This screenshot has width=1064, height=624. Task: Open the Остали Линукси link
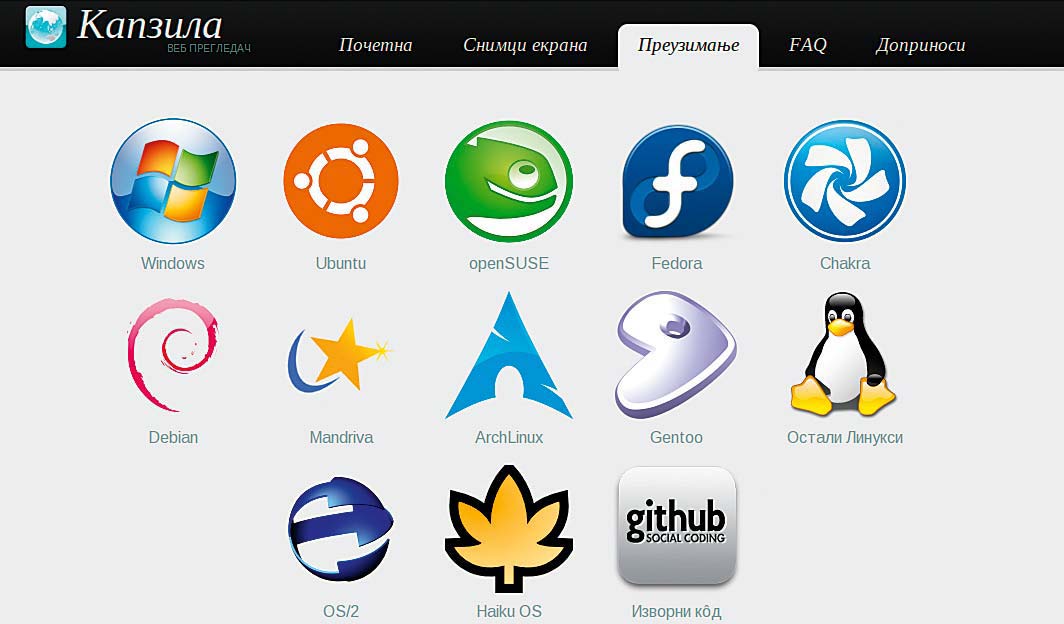coord(845,437)
